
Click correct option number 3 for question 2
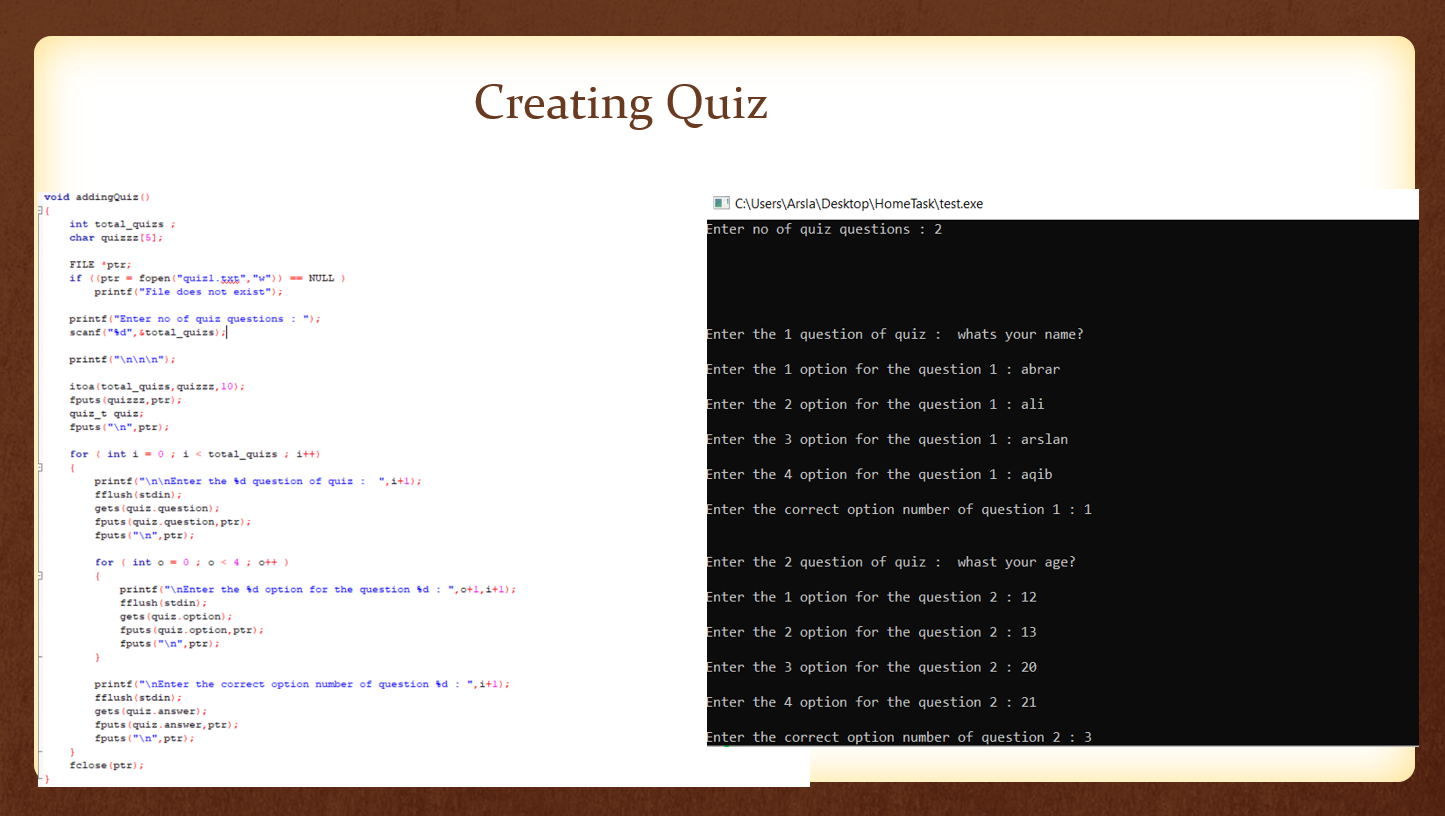pyautogui.click(x=898, y=737)
